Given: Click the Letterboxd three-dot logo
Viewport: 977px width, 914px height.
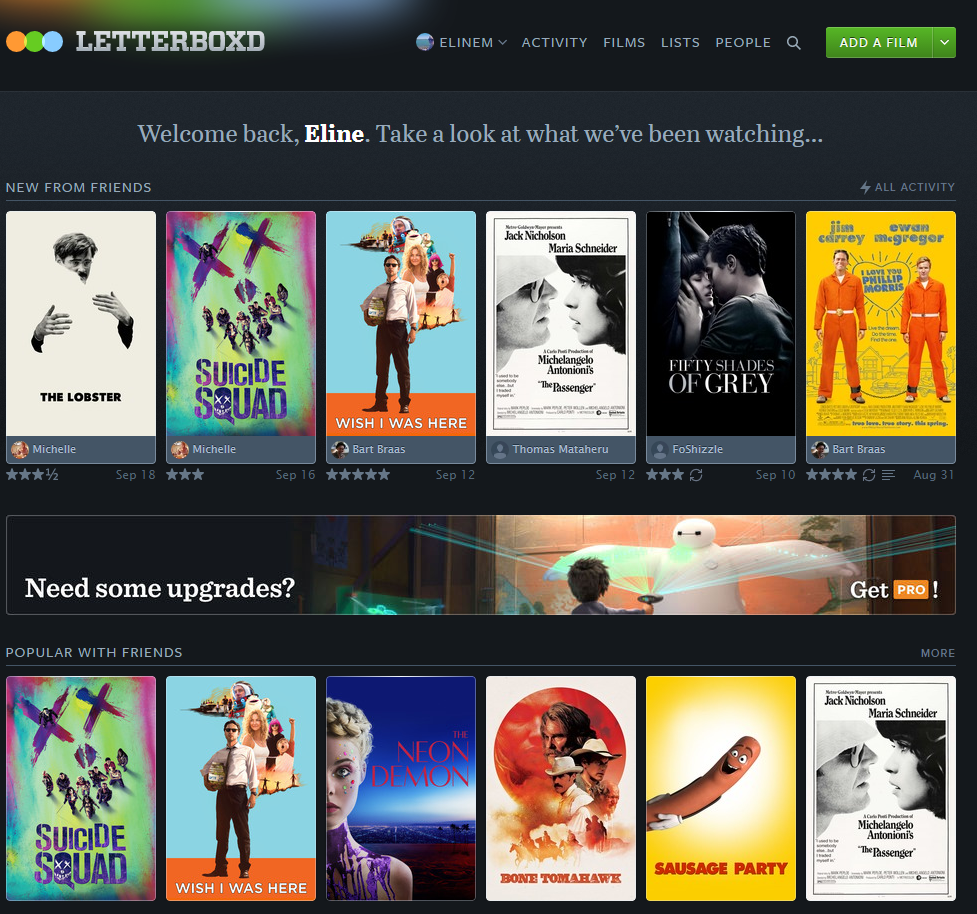Looking at the screenshot, I should [34, 42].
